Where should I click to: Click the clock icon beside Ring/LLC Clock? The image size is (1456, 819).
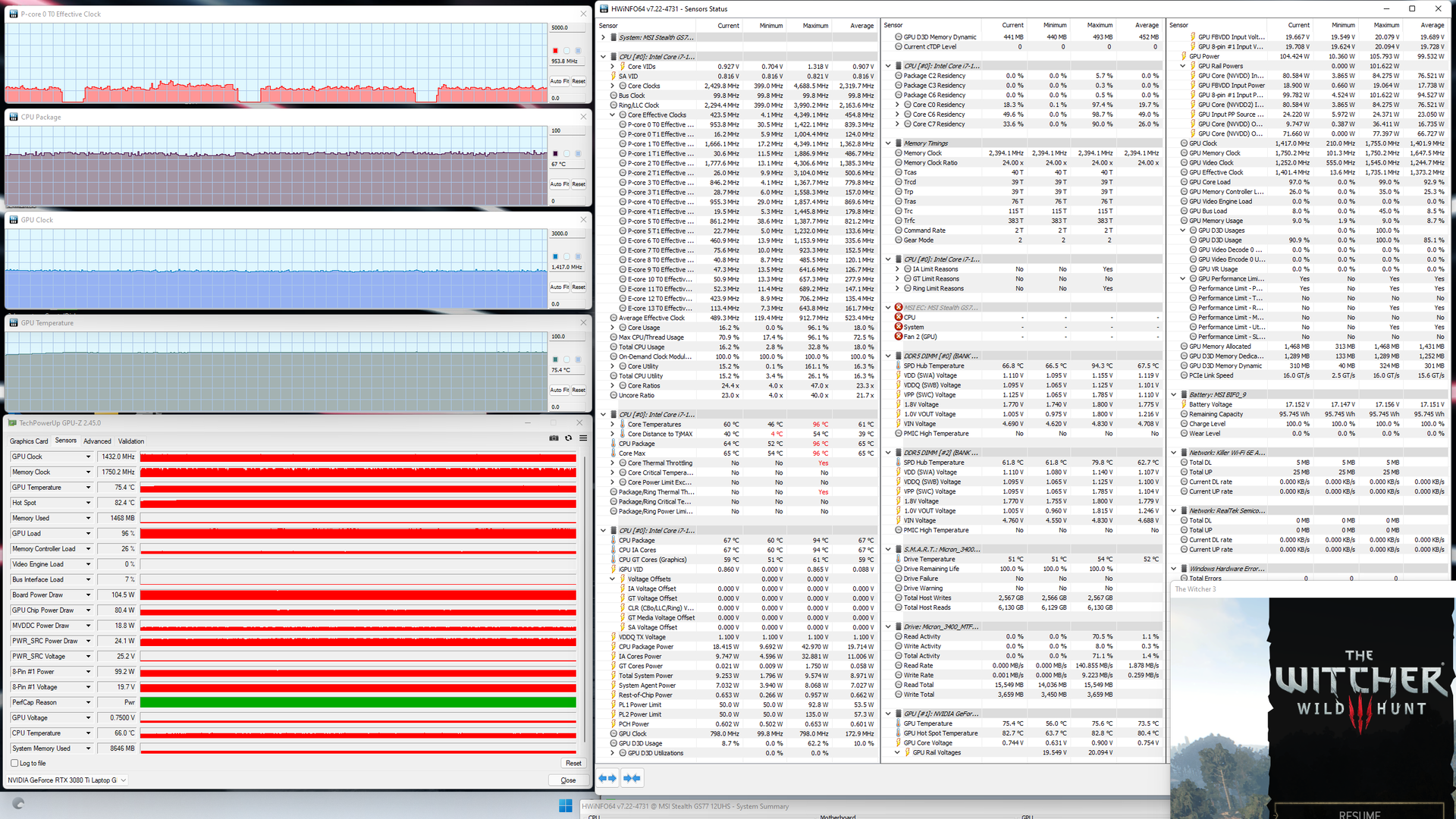click(x=613, y=105)
